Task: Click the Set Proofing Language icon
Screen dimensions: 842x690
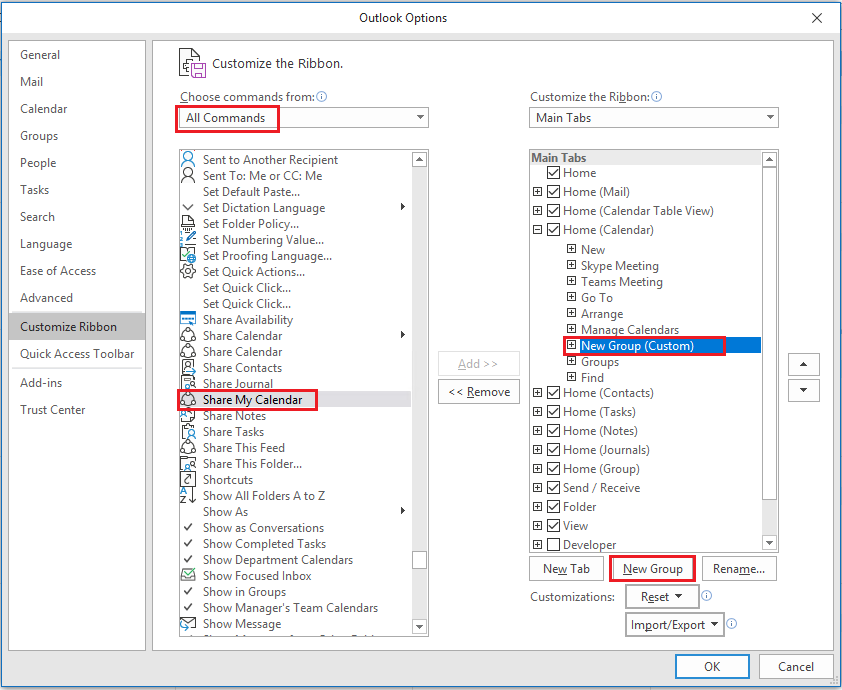Action: tap(188, 256)
